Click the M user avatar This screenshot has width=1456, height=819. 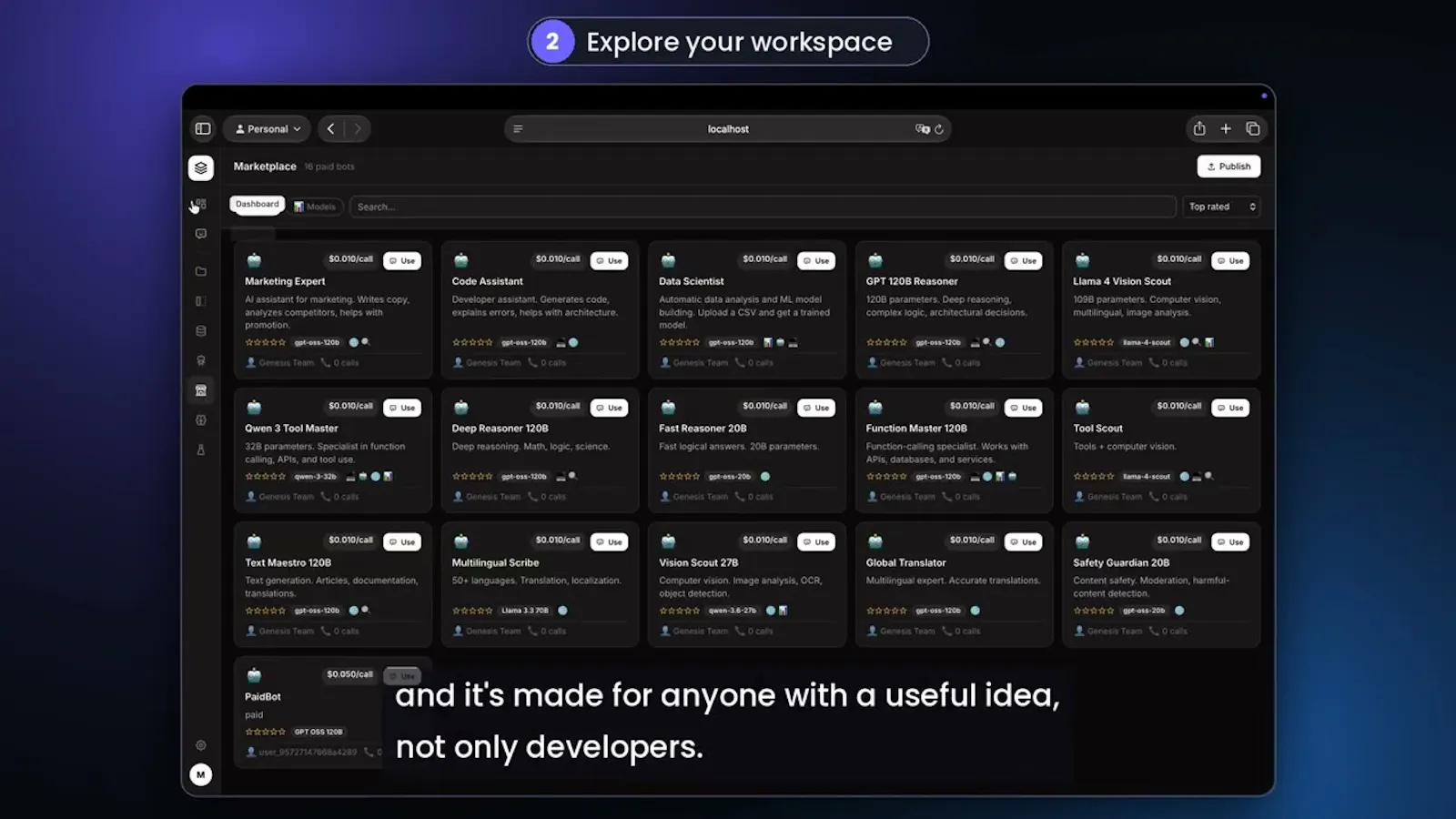point(201,774)
